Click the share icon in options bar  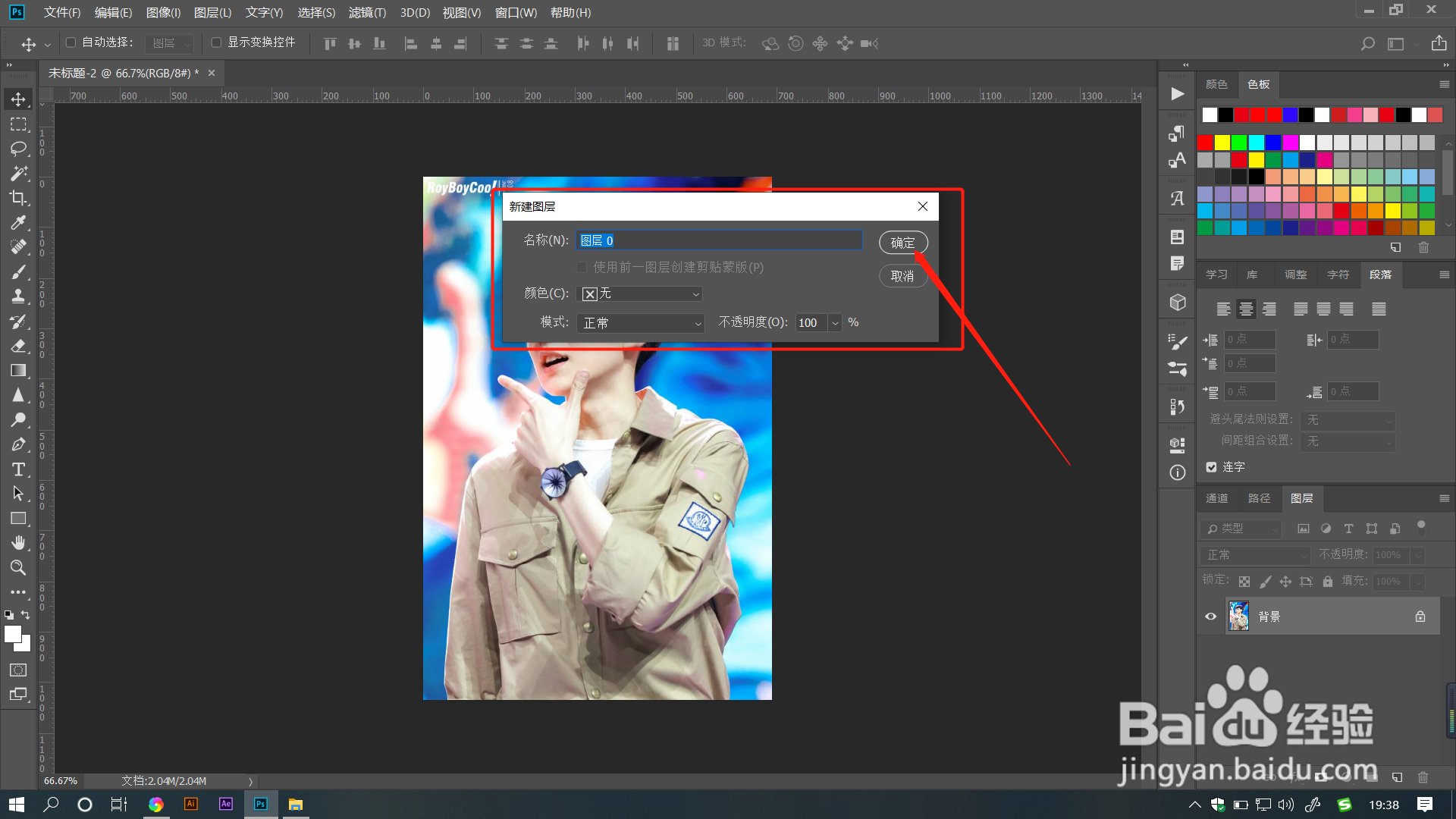coord(1439,43)
